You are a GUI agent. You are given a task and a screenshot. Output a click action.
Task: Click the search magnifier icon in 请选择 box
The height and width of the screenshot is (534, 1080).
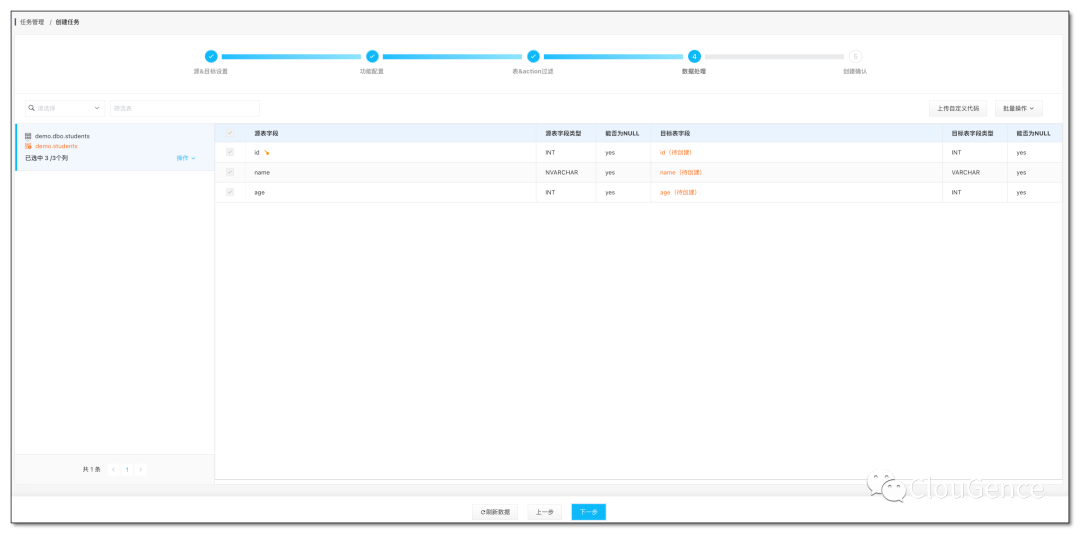32,108
